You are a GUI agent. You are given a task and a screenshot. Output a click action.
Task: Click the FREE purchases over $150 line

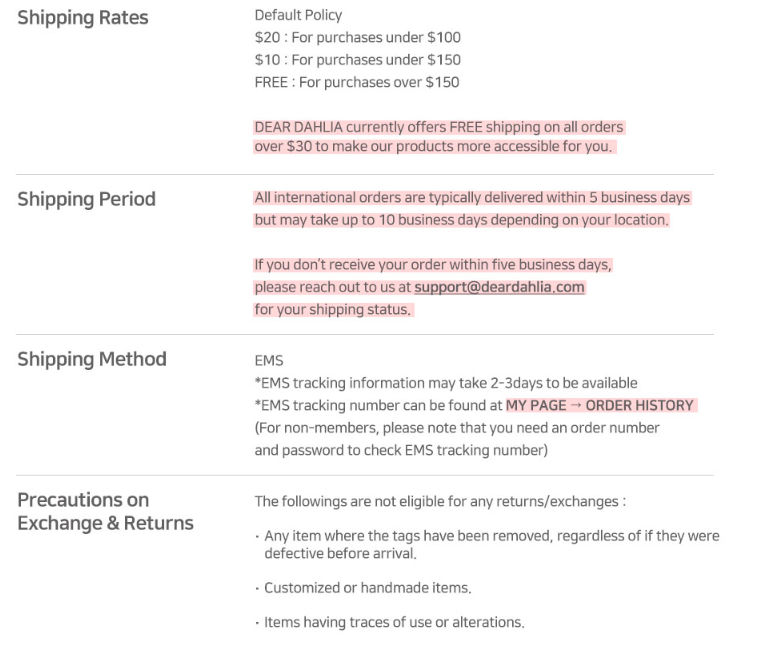coord(356,82)
